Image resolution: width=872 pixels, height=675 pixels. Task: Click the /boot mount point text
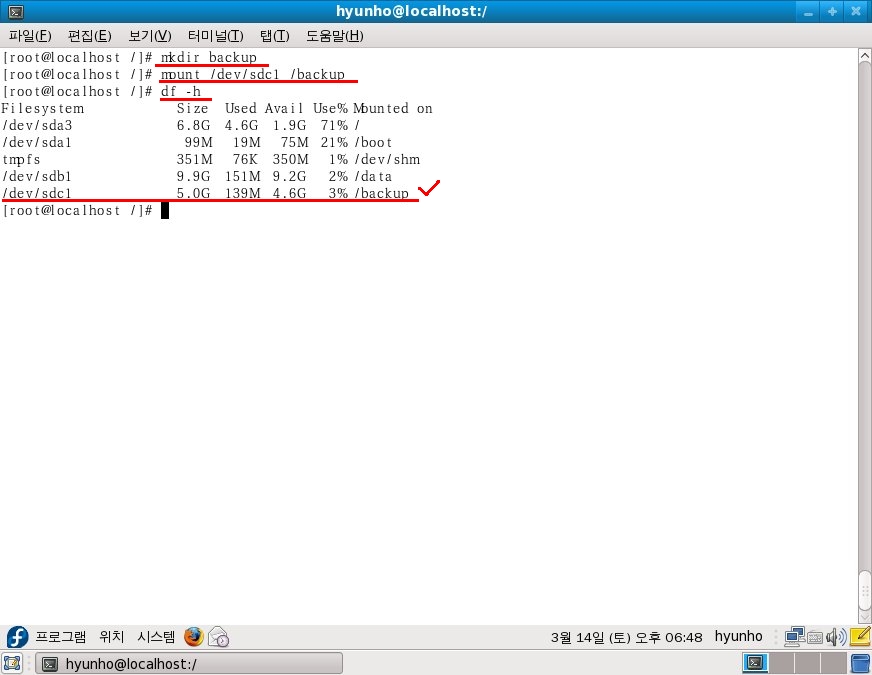(374, 142)
